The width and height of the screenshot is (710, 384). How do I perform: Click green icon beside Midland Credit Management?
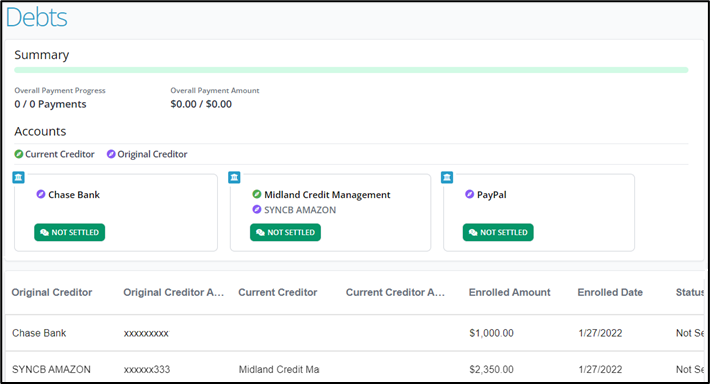pos(257,194)
